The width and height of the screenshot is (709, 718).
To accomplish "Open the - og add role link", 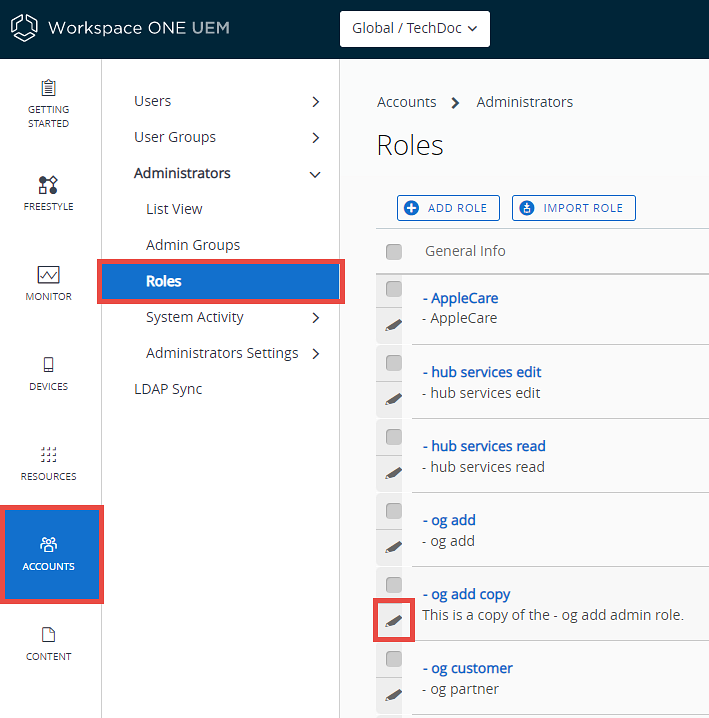I will (x=449, y=521).
